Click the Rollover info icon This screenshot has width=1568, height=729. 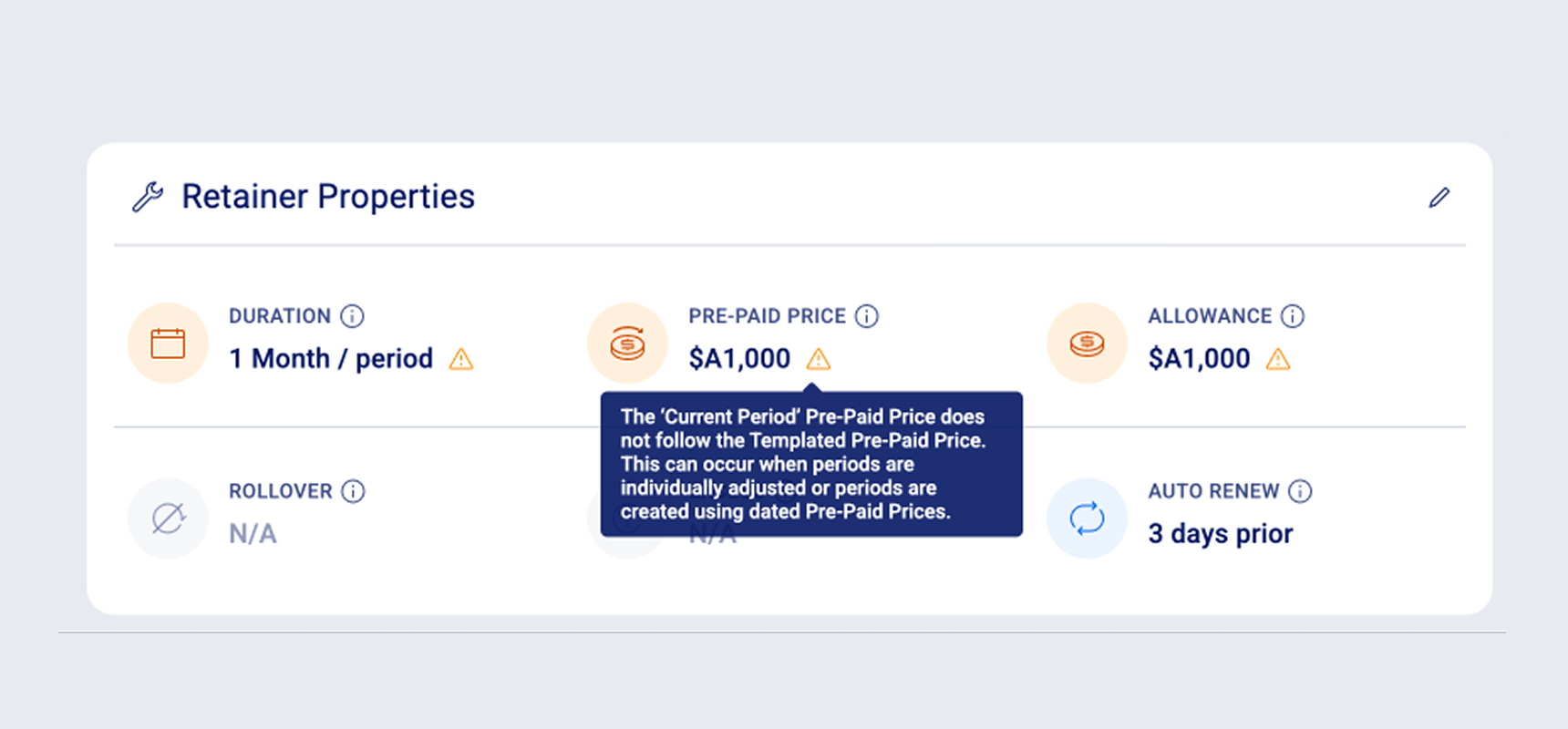tap(353, 491)
